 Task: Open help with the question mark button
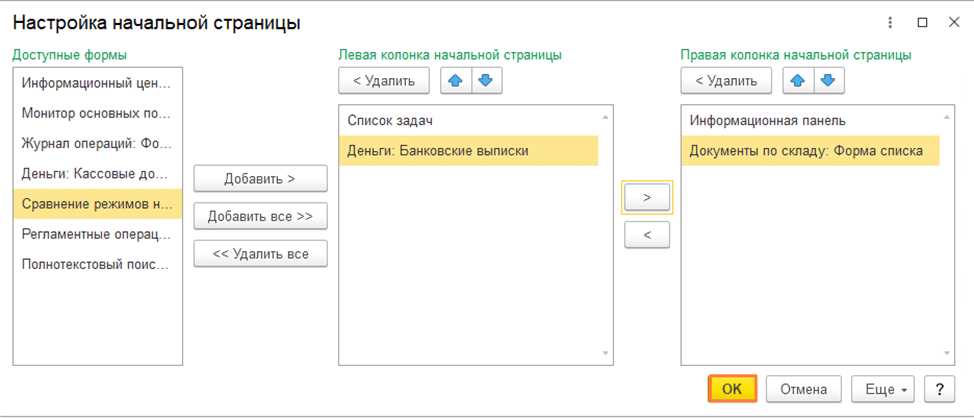[x=939, y=389]
